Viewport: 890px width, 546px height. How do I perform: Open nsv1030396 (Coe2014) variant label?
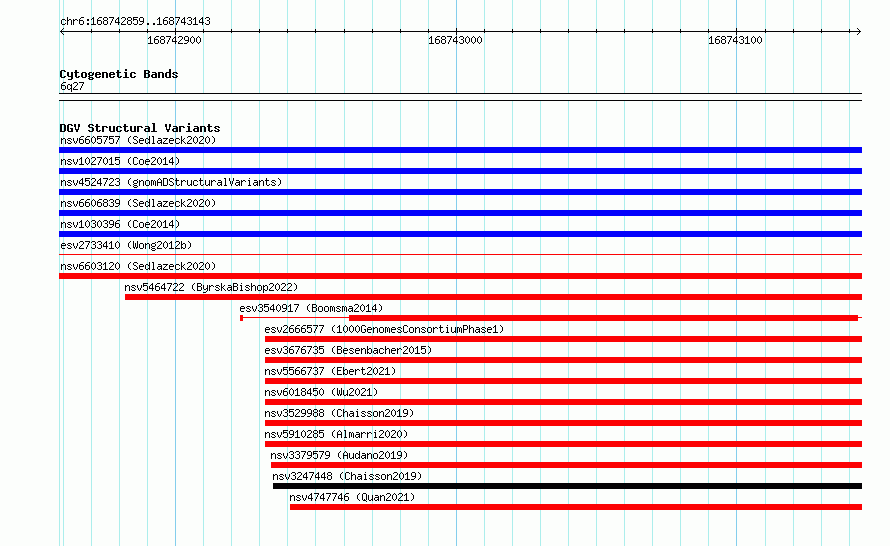point(120,224)
